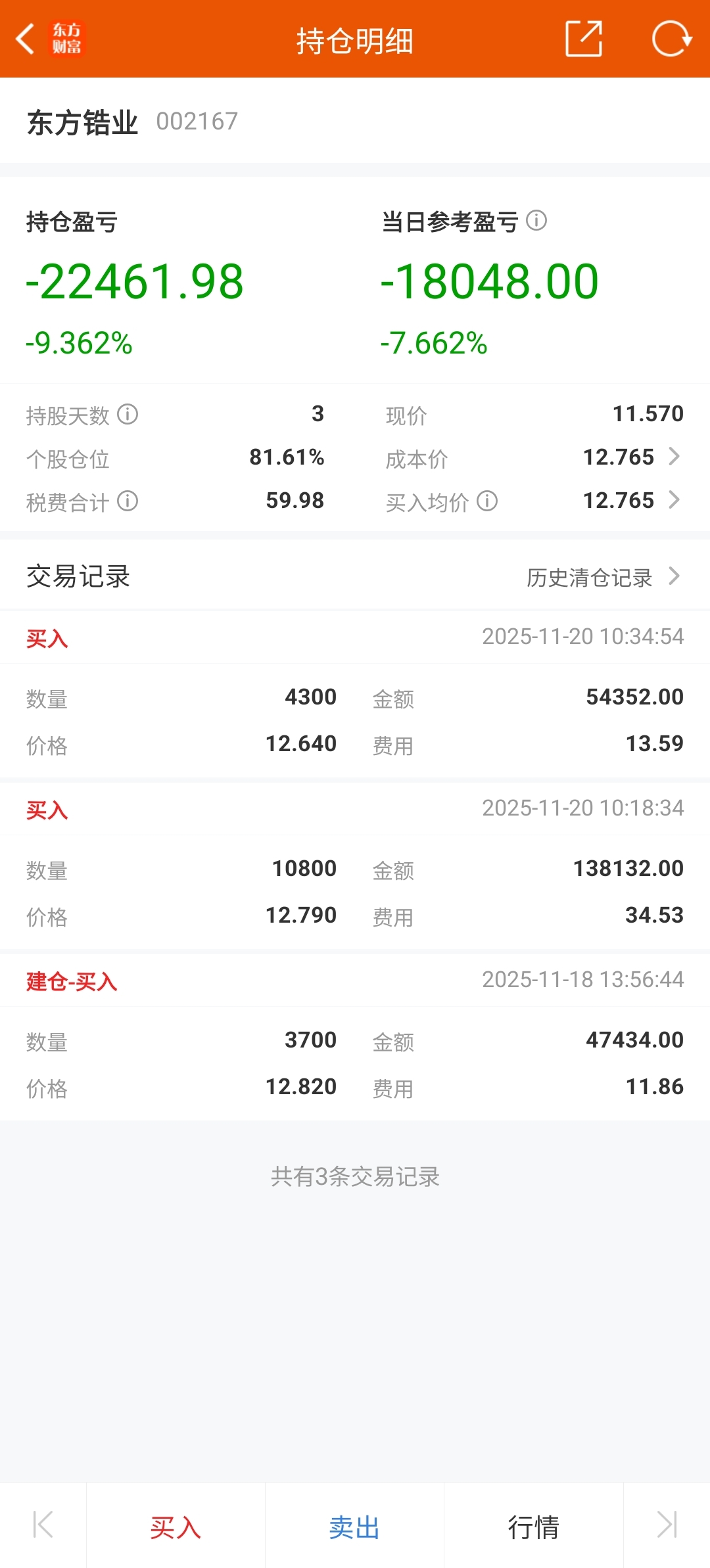Open the 行情 tab at bottom
Viewport: 710px width, 1568px height.
tap(533, 1527)
